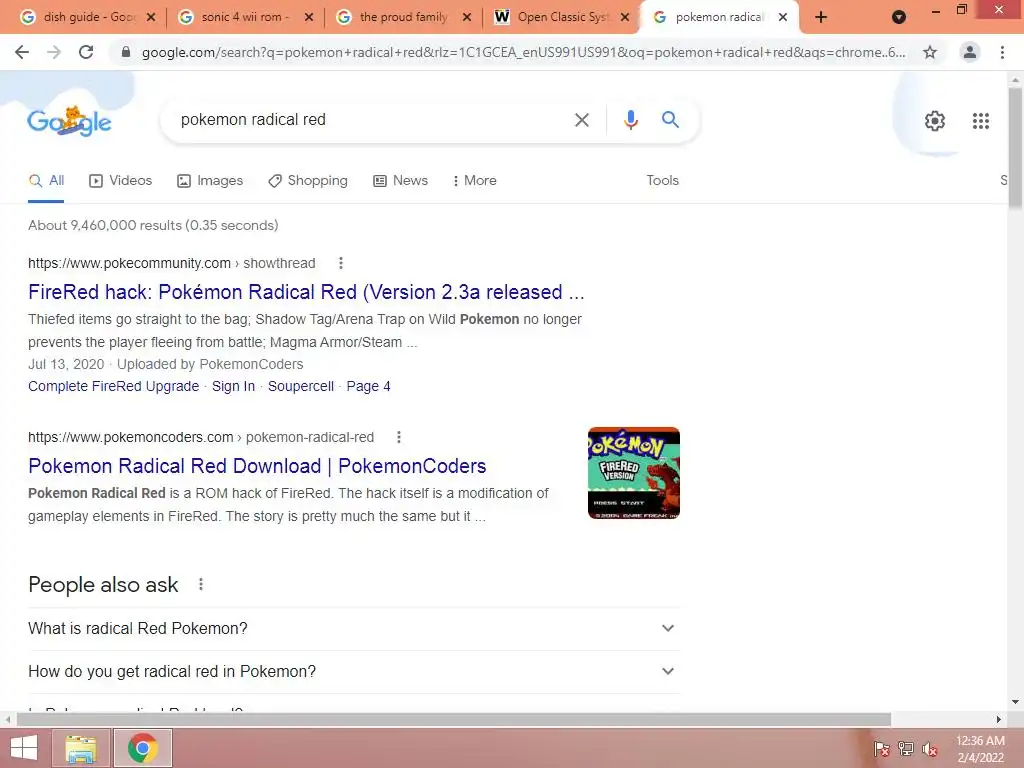Click the Chrome icon in the taskbar
Image resolution: width=1024 pixels, height=768 pixels.
point(143,748)
